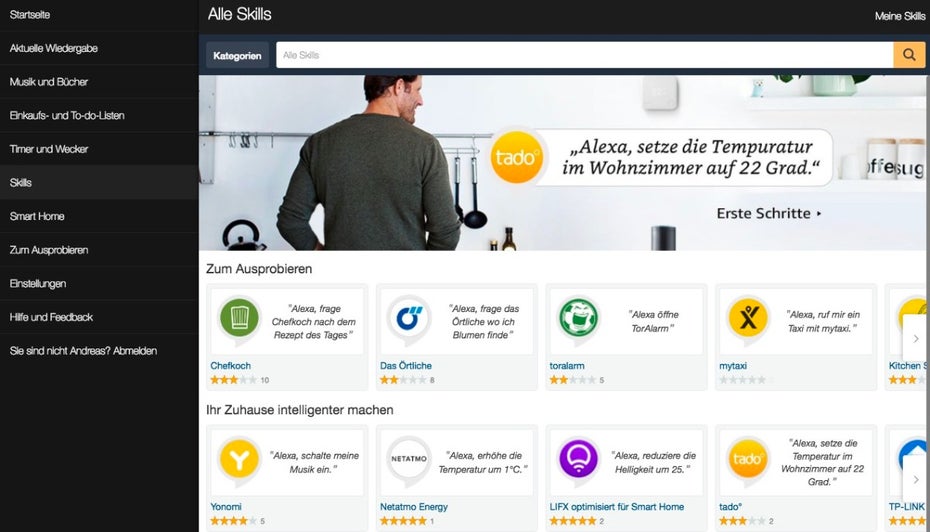
Task: Click the toralarm star rating
Action: [x=573, y=380]
